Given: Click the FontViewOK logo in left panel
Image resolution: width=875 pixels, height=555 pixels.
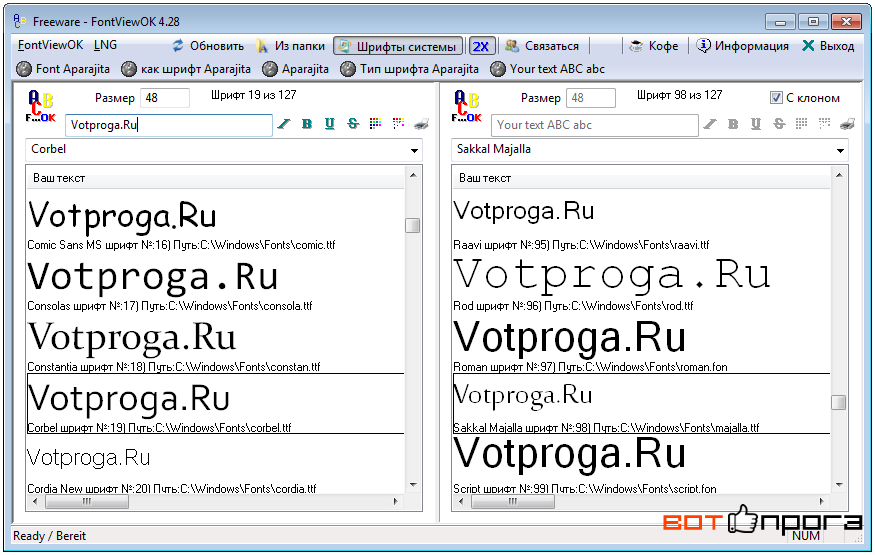Looking at the screenshot, I should [41, 106].
